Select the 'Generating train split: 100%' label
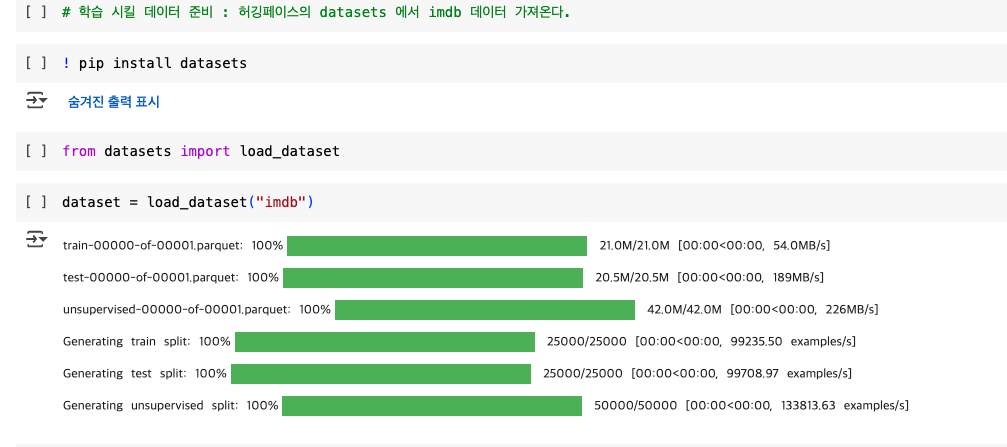 pyautogui.click(x=146, y=342)
